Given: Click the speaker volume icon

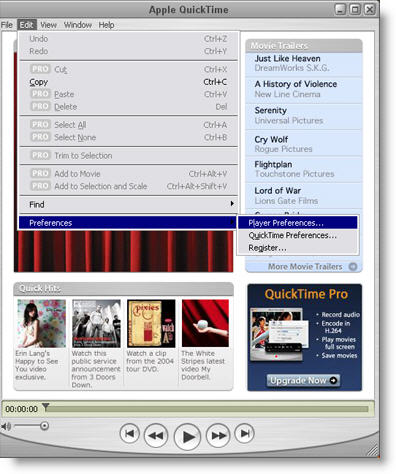Looking at the screenshot, I should [6, 426].
